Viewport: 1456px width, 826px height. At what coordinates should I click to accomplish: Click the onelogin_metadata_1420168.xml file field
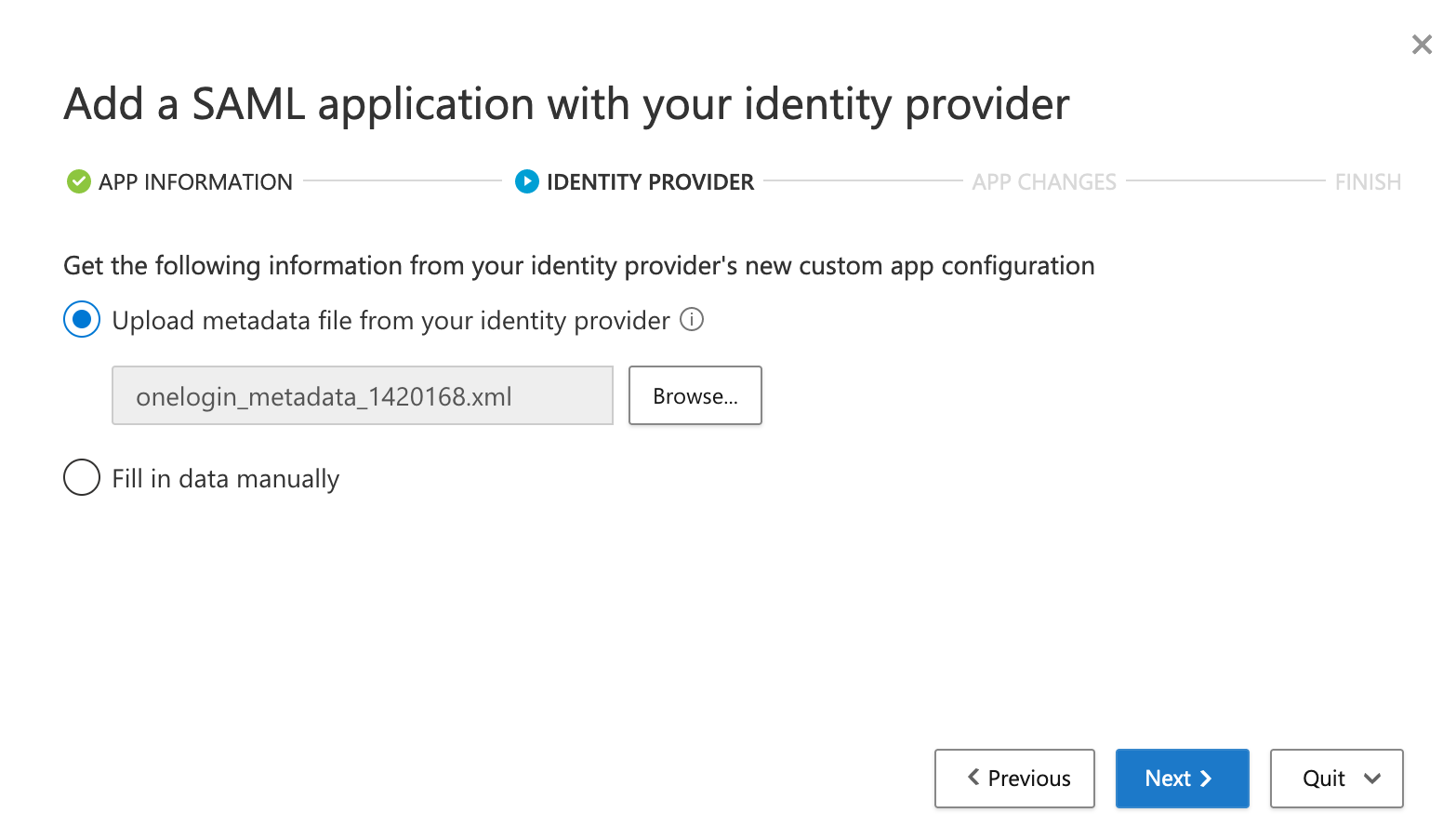tap(362, 396)
